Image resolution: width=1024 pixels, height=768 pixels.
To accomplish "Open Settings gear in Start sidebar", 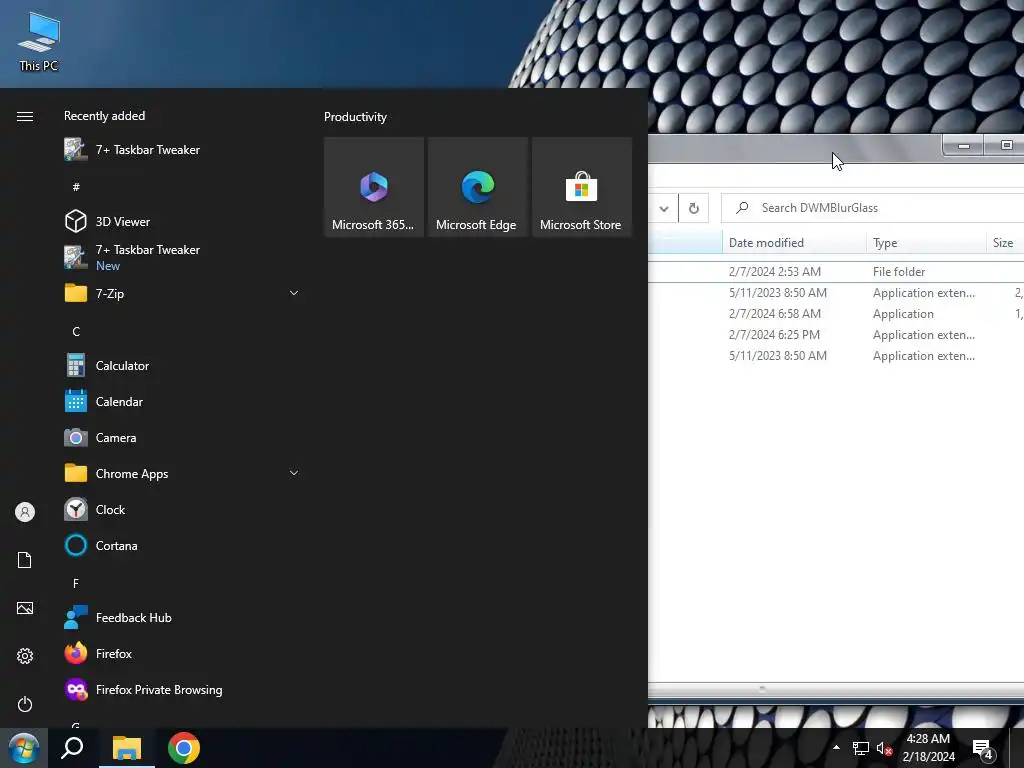I will click(25, 656).
